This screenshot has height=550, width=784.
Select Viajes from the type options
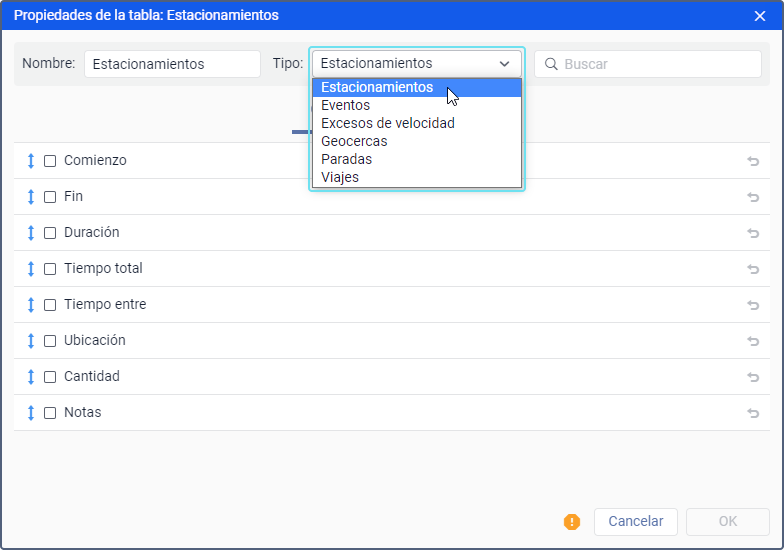click(339, 177)
